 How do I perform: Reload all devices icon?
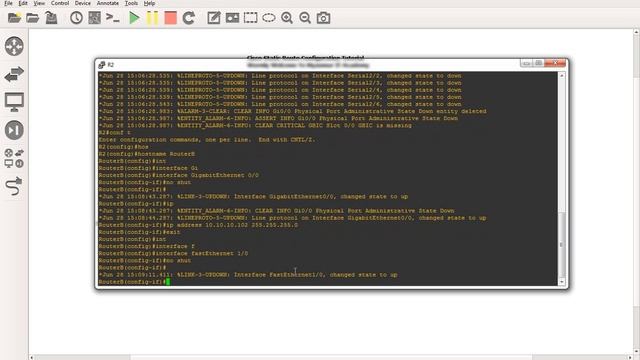(189, 18)
